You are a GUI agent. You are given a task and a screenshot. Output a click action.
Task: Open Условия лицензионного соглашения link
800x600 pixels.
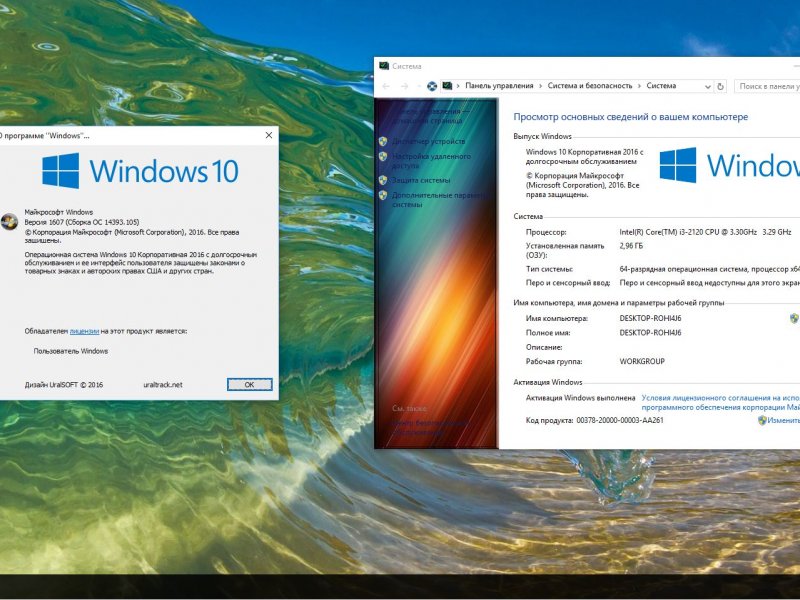pyautogui.click(x=720, y=403)
